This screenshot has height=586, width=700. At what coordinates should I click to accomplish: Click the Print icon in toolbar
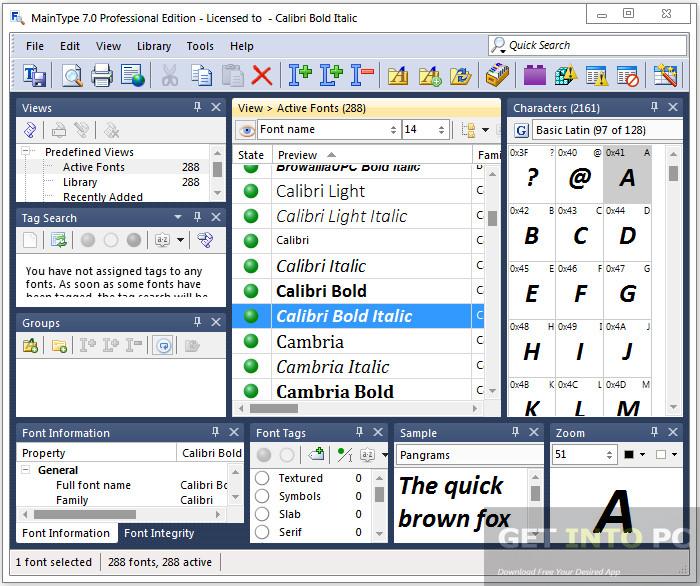tap(102, 75)
